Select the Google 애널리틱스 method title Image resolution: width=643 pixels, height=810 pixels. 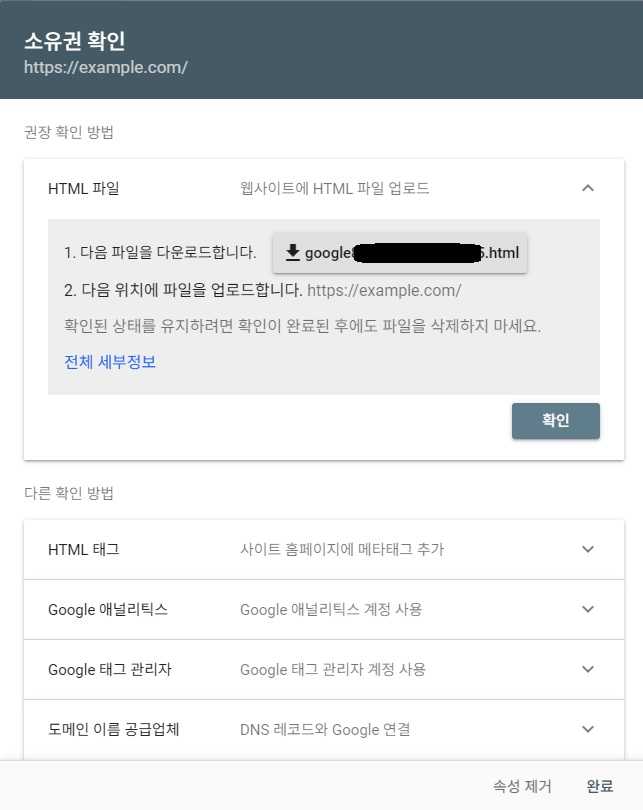click(x=108, y=609)
